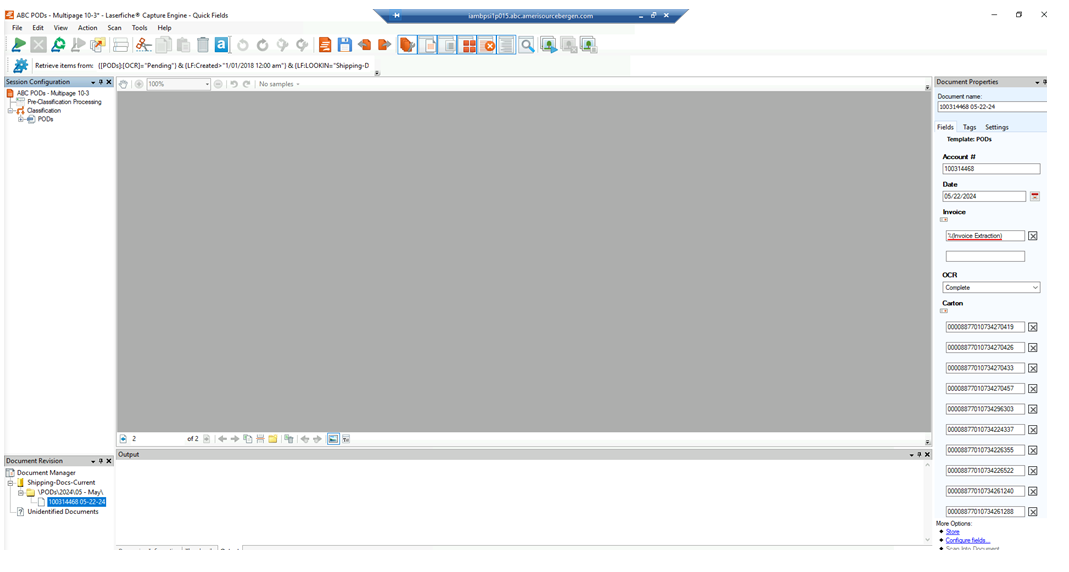The height and width of the screenshot is (572, 1069).
Task: Click the orange document icon in the toolbar
Action: pos(325,45)
